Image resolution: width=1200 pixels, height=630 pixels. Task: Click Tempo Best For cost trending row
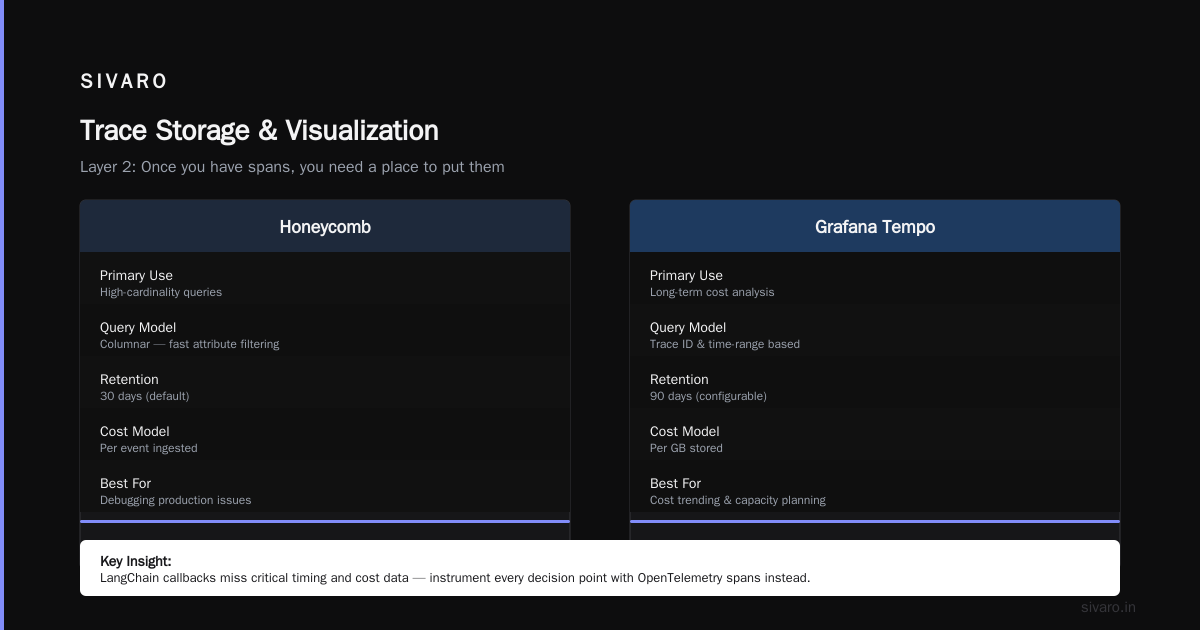[875, 491]
